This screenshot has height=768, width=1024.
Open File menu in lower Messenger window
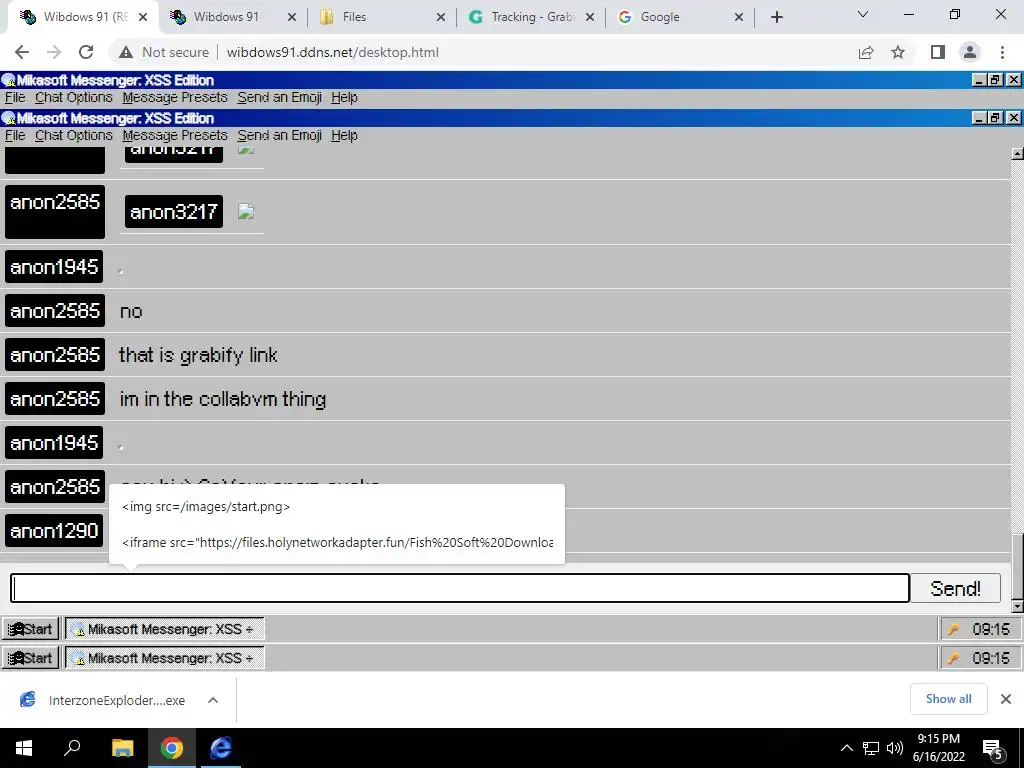[x=15, y=135]
